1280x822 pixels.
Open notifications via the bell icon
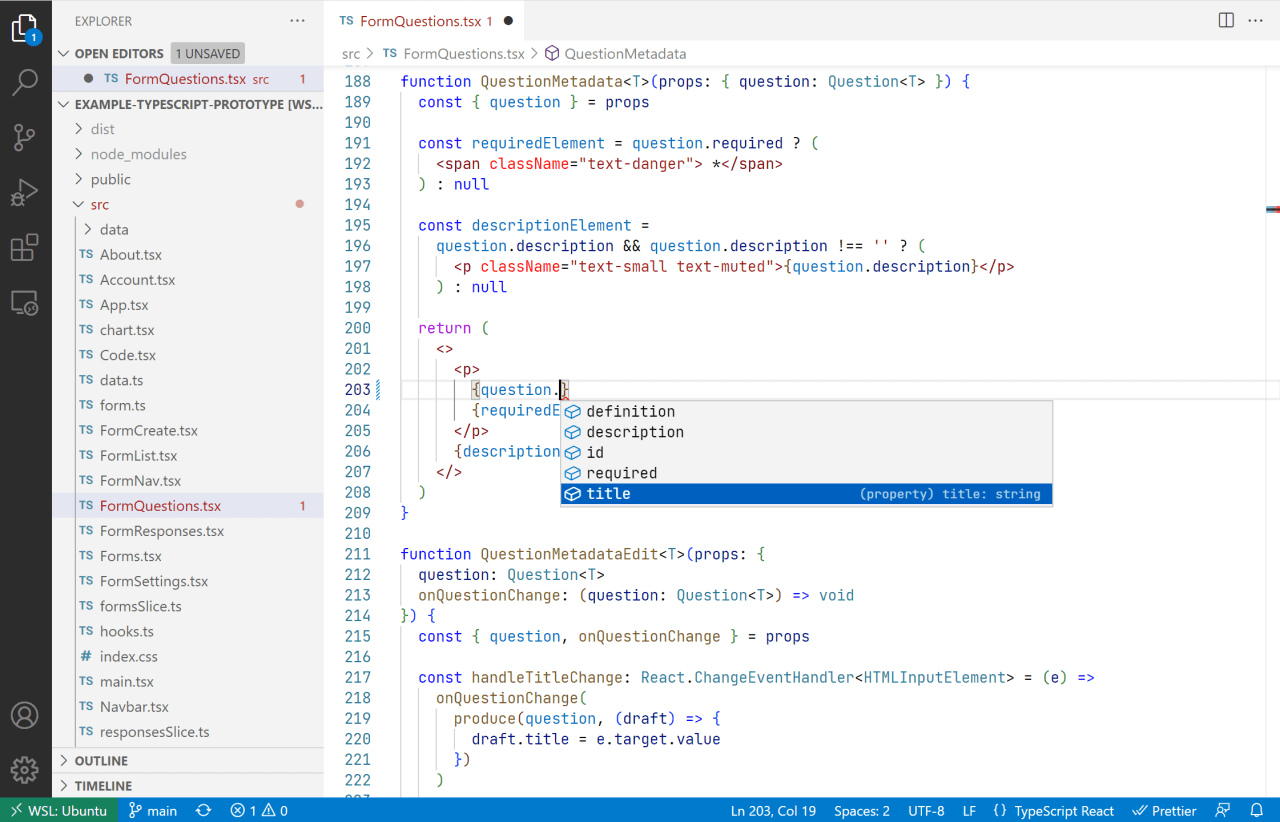pos(1258,810)
